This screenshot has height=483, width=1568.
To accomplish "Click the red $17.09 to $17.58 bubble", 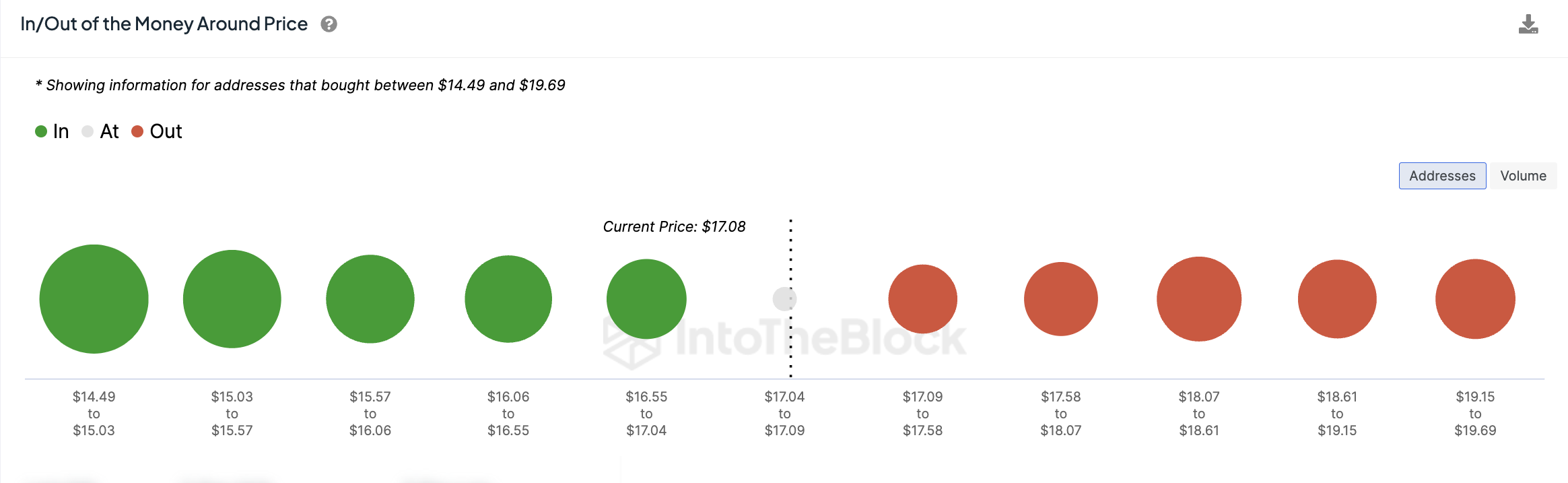I will coord(922,299).
